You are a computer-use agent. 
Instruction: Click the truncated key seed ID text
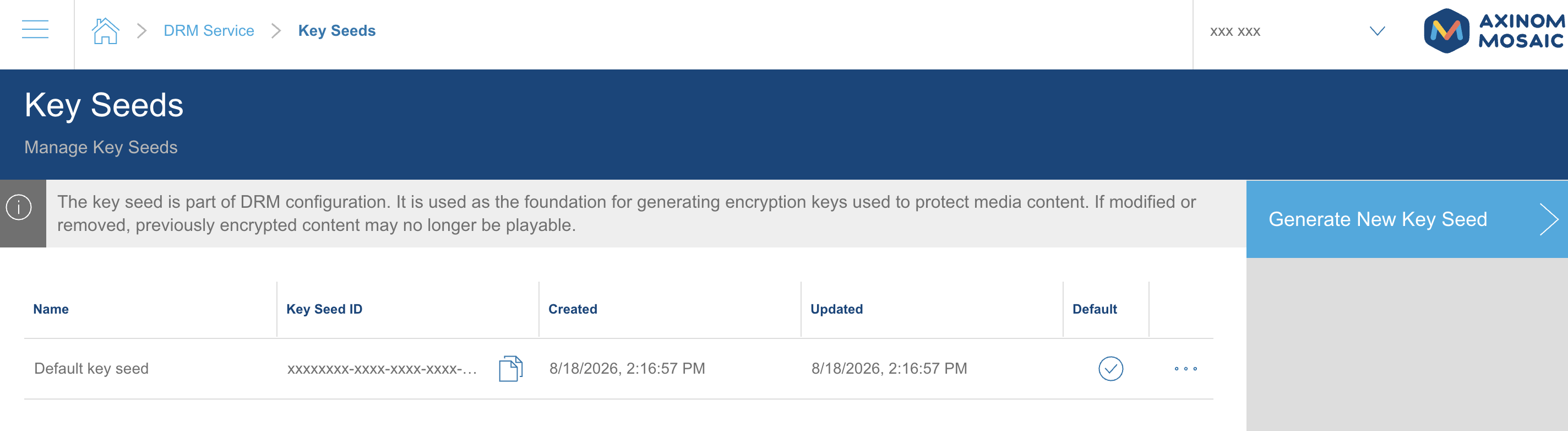tap(382, 369)
